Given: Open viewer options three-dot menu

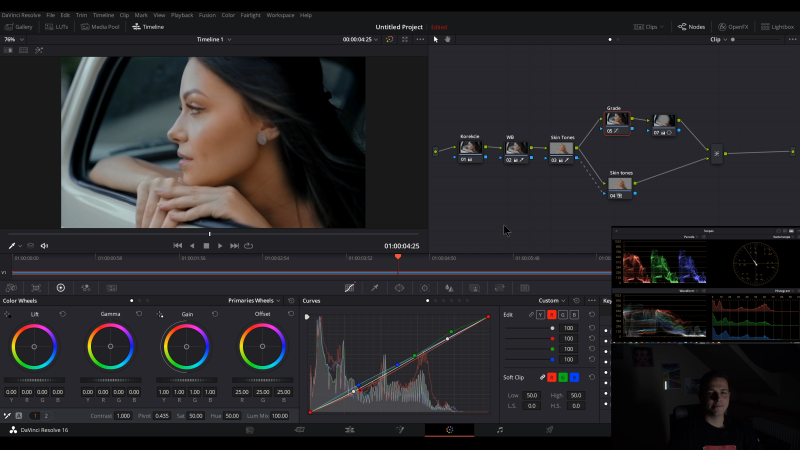Looking at the screenshot, I should pos(420,39).
